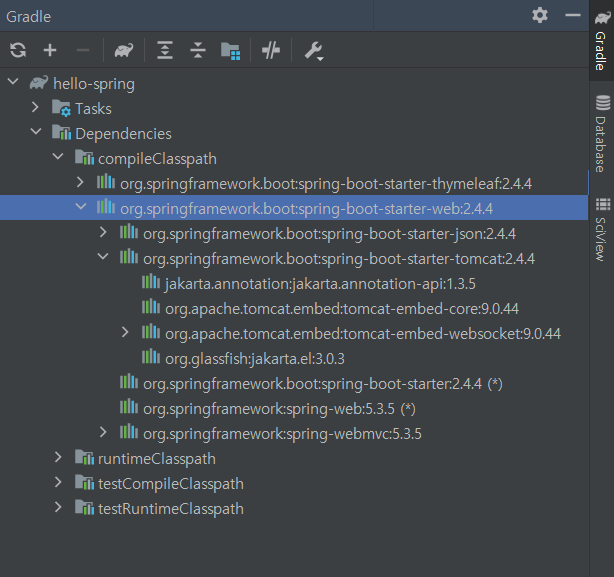Click the testRuntimeClasspath folder icon
The height and width of the screenshot is (577, 614).
tap(84, 507)
